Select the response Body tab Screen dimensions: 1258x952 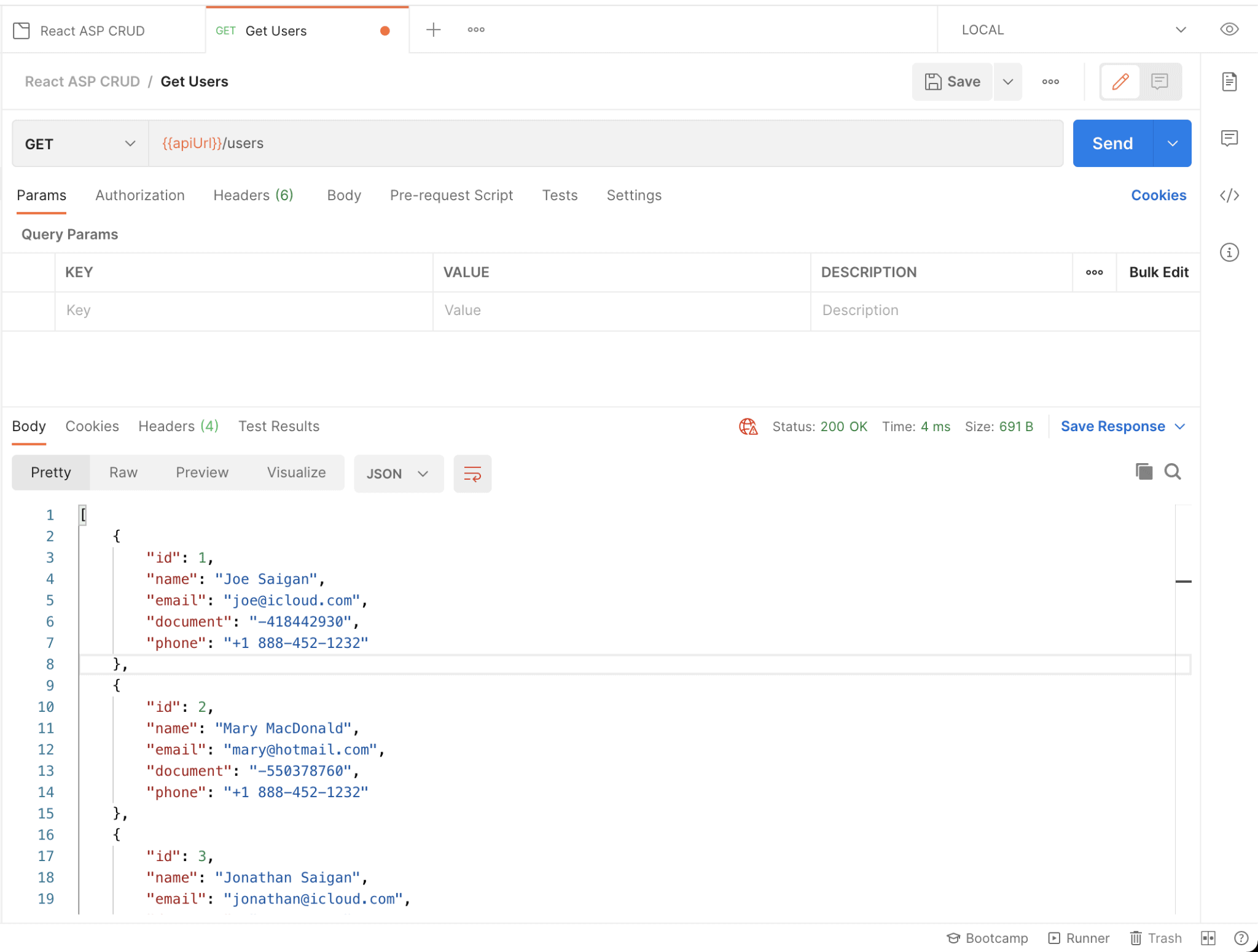[x=29, y=426]
